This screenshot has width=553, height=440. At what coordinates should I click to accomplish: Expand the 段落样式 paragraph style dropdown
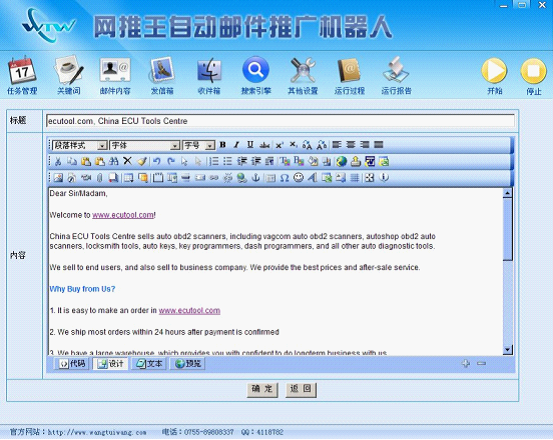point(102,145)
